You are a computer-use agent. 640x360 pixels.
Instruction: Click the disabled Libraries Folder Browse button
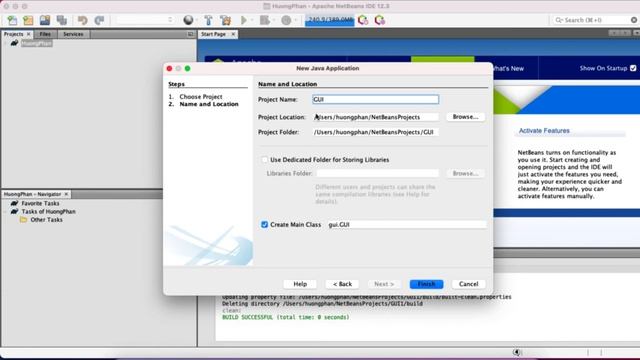coord(465,173)
